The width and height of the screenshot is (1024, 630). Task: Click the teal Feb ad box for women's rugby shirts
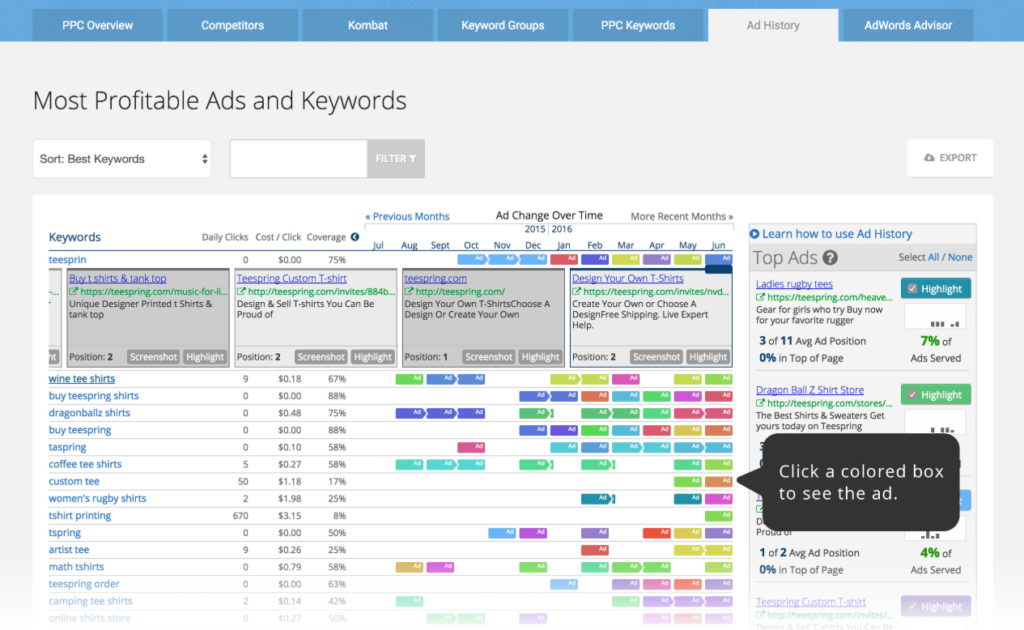(x=597, y=499)
